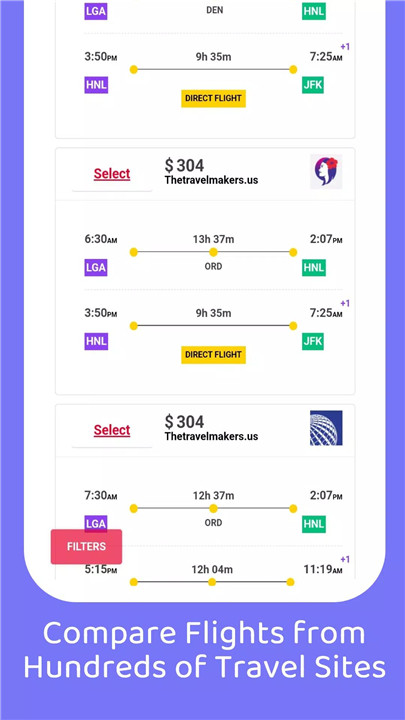405x720 pixels.
Task: Tap the green JFK tag in middle card
Action: point(313,341)
